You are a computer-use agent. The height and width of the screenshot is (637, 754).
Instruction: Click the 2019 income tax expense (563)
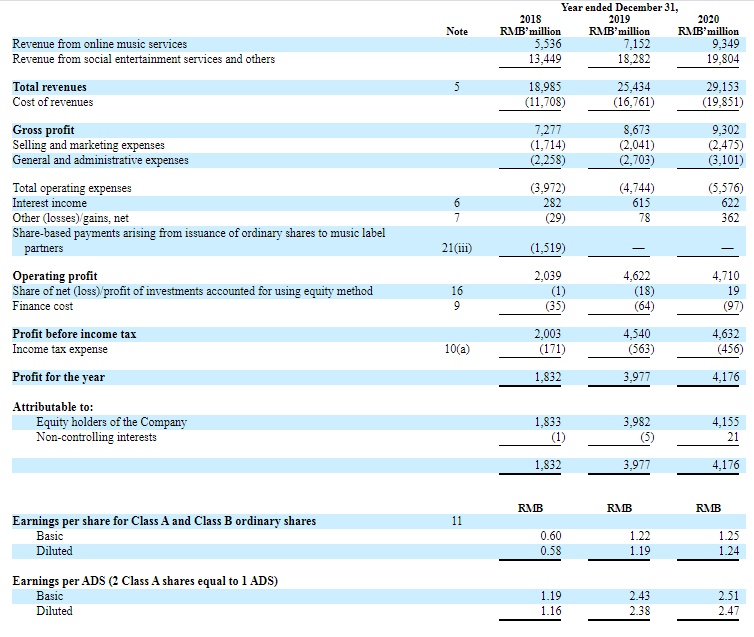click(x=641, y=349)
